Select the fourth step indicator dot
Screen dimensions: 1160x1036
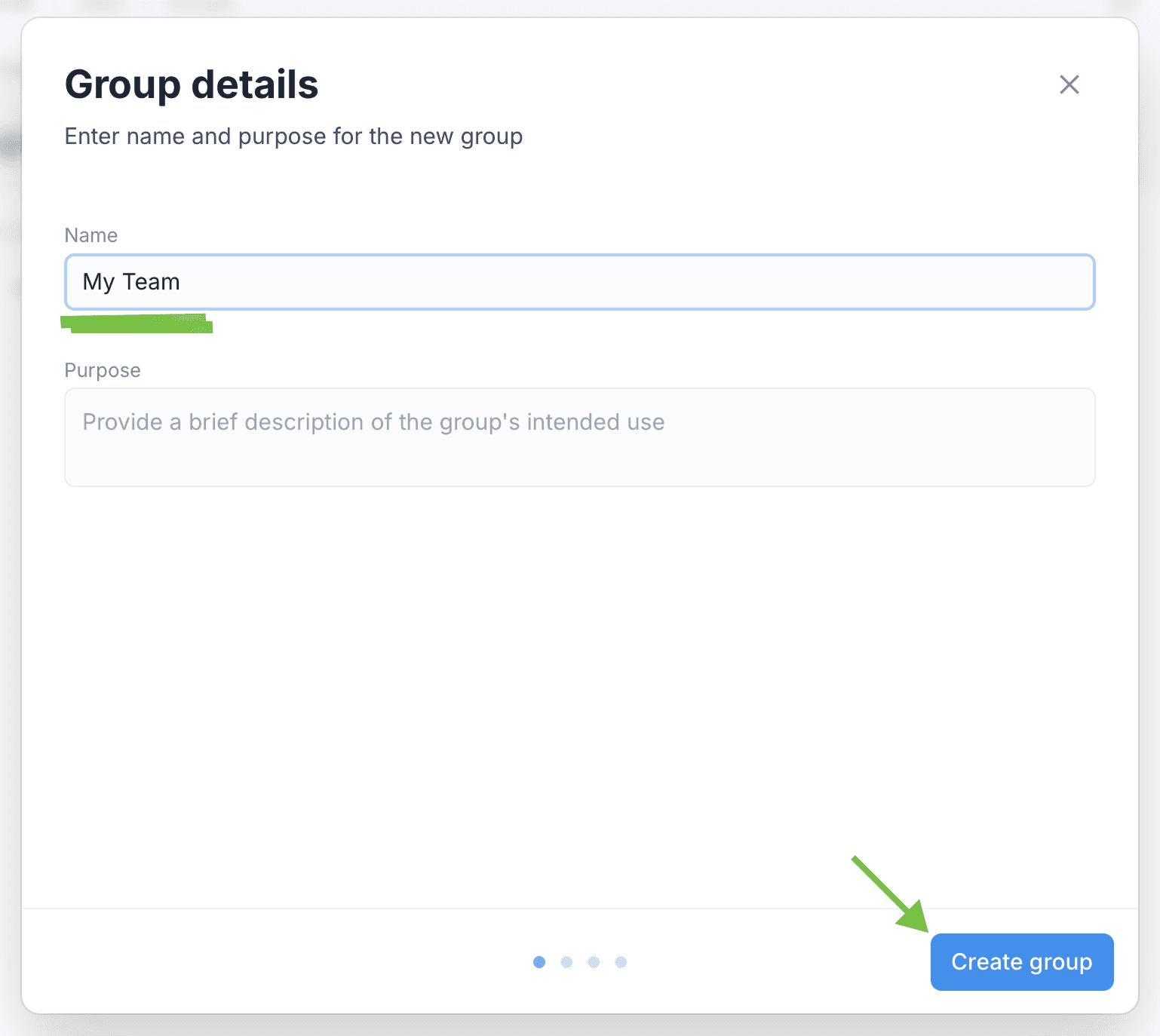(x=621, y=962)
